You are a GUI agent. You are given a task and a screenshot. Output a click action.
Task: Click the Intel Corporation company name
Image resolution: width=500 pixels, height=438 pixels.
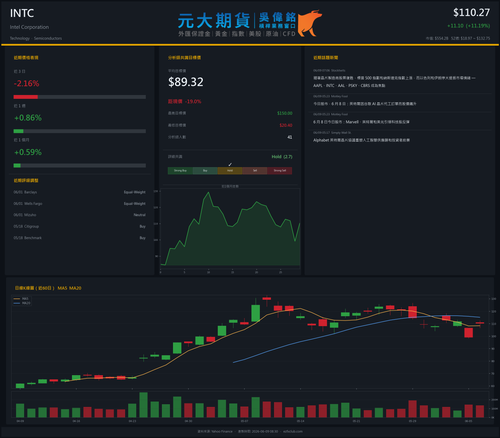pos(29,27)
